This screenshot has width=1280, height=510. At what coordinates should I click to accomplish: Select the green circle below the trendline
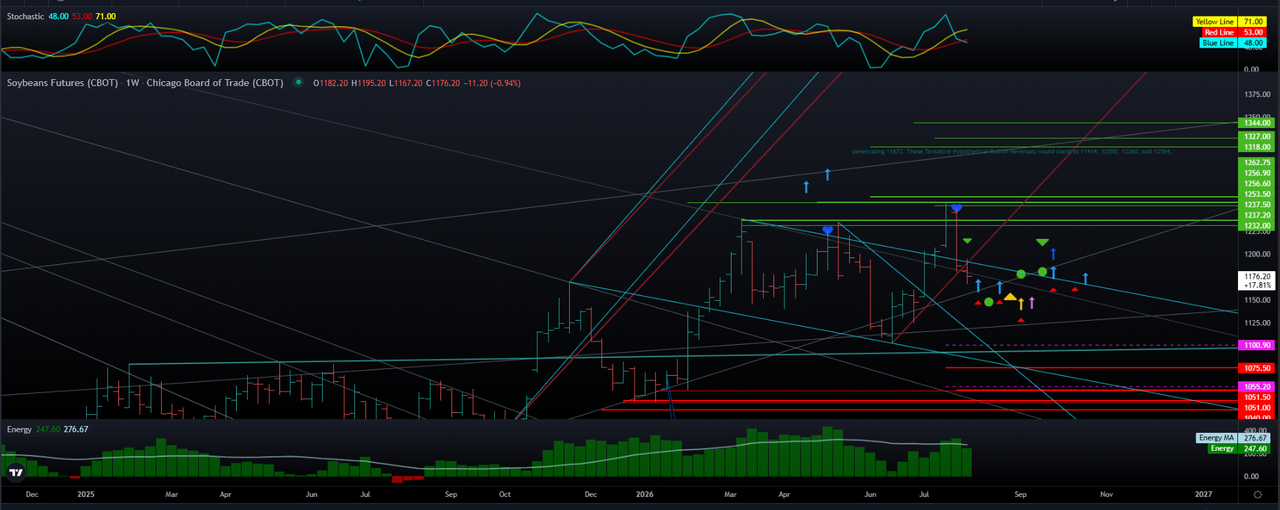click(x=988, y=302)
